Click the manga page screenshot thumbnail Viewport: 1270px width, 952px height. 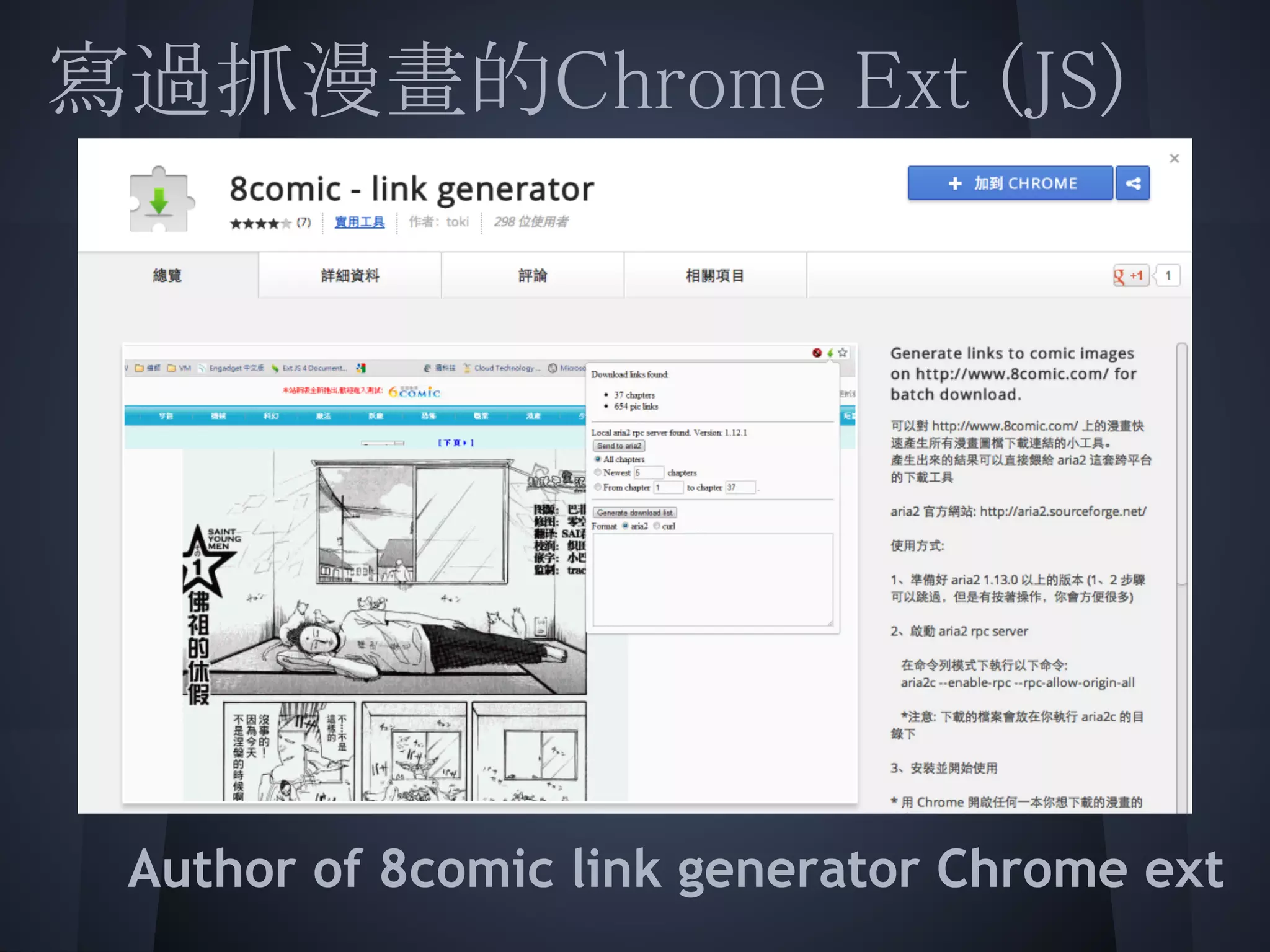coord(490,573)
